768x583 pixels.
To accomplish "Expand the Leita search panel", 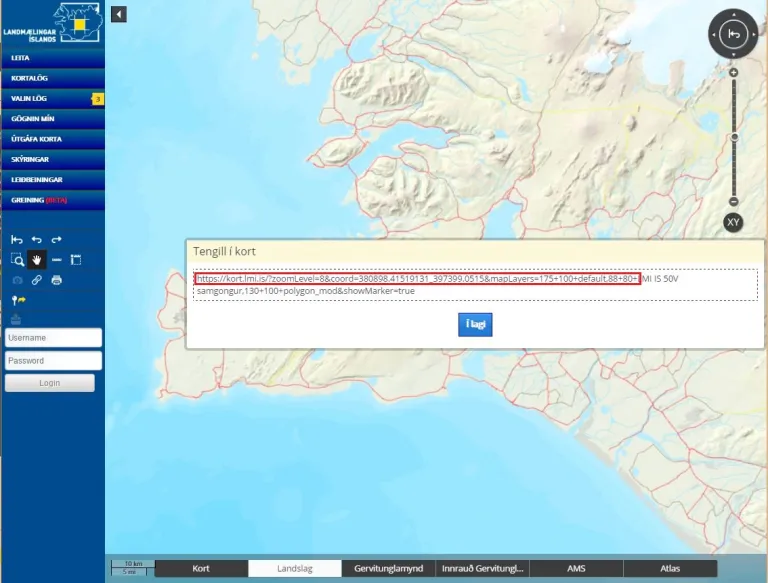I will click(52, 58).
